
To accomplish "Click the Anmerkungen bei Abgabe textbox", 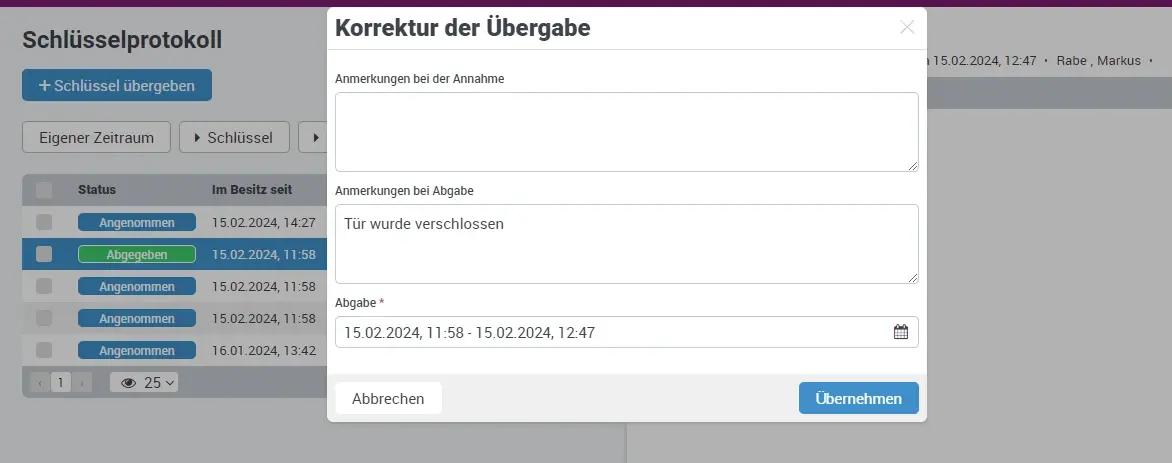I will point(626,245).
